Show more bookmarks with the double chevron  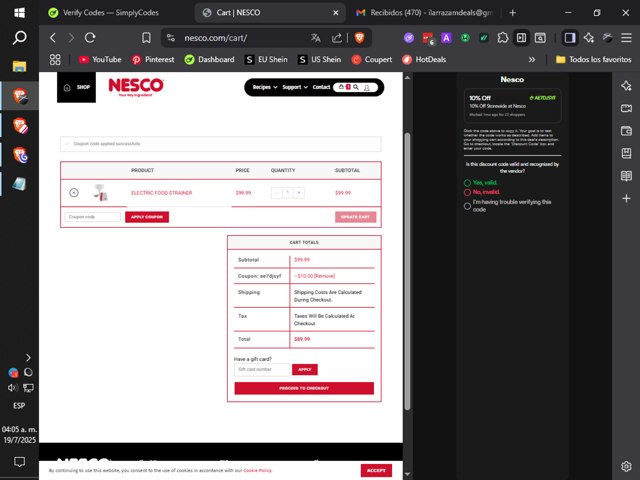point(531,60)
